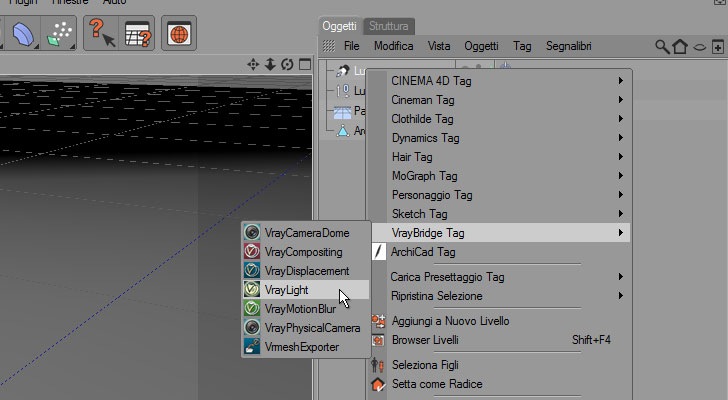Click the viewport zoom up-down arrow icon
This screenshot has height=400, width=728.
(x=270, y=64)
